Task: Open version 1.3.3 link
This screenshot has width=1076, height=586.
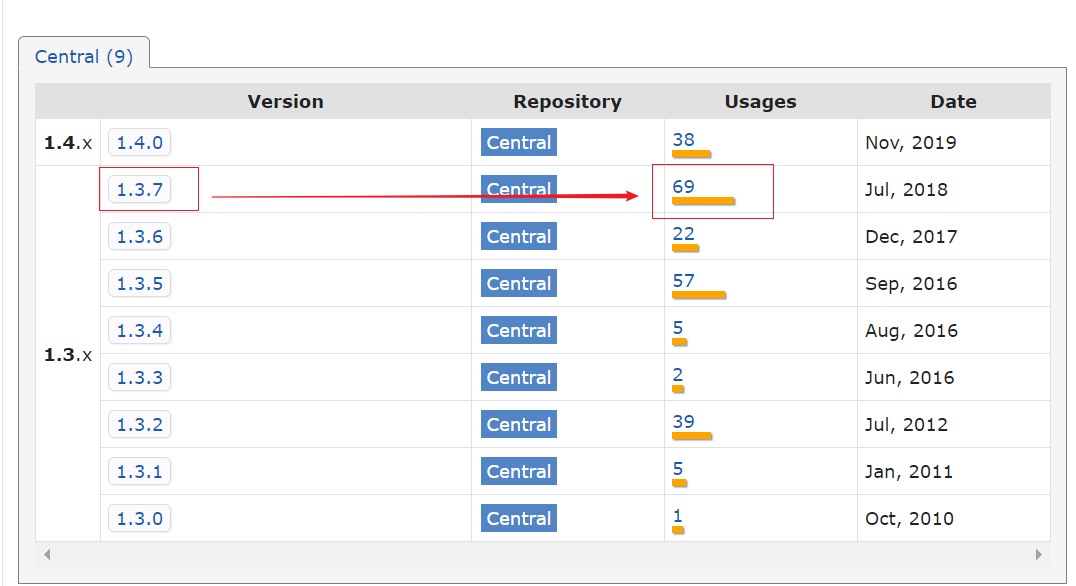Action: point(139,377)
